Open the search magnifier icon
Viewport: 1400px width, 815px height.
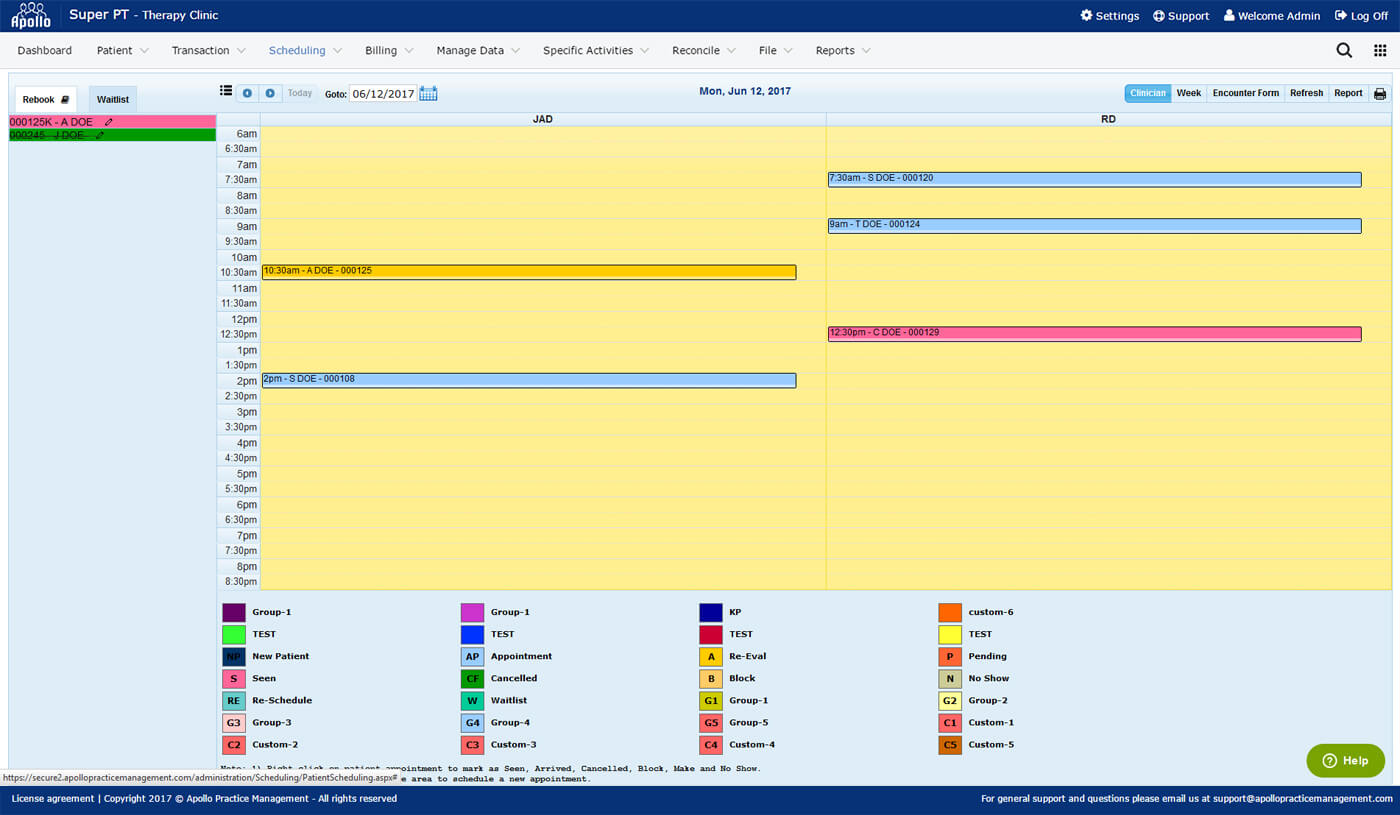pos(1344,51)
